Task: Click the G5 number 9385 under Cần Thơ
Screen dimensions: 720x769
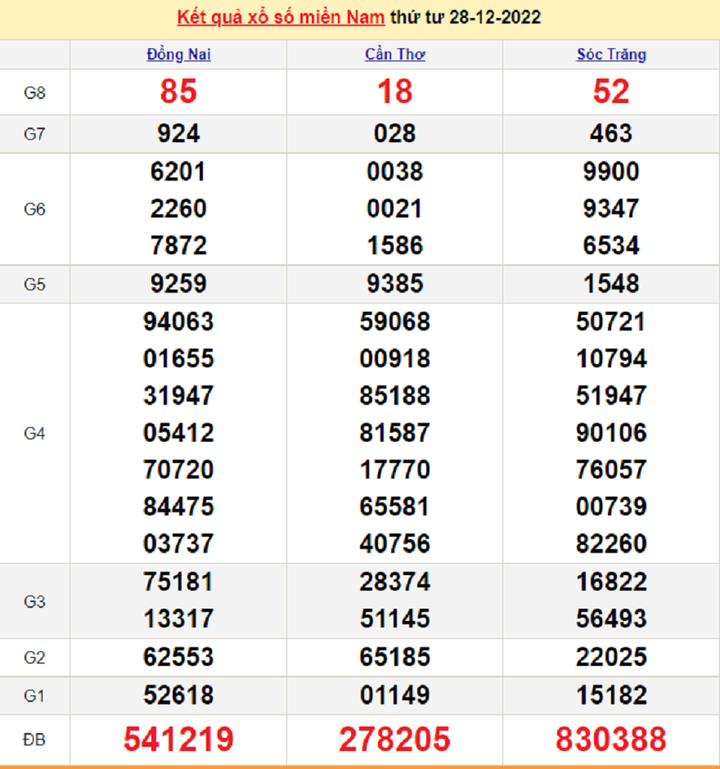Action: click(x=394, y=284)
